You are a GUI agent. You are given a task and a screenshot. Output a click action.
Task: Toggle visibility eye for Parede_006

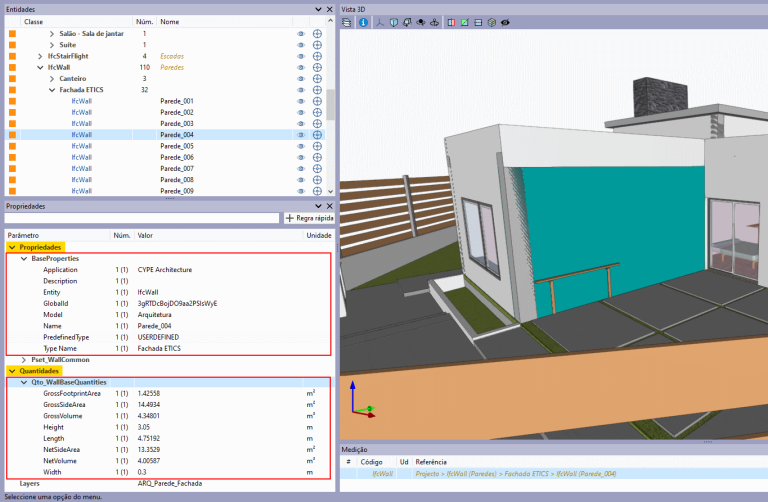click(x=301, y=157)
